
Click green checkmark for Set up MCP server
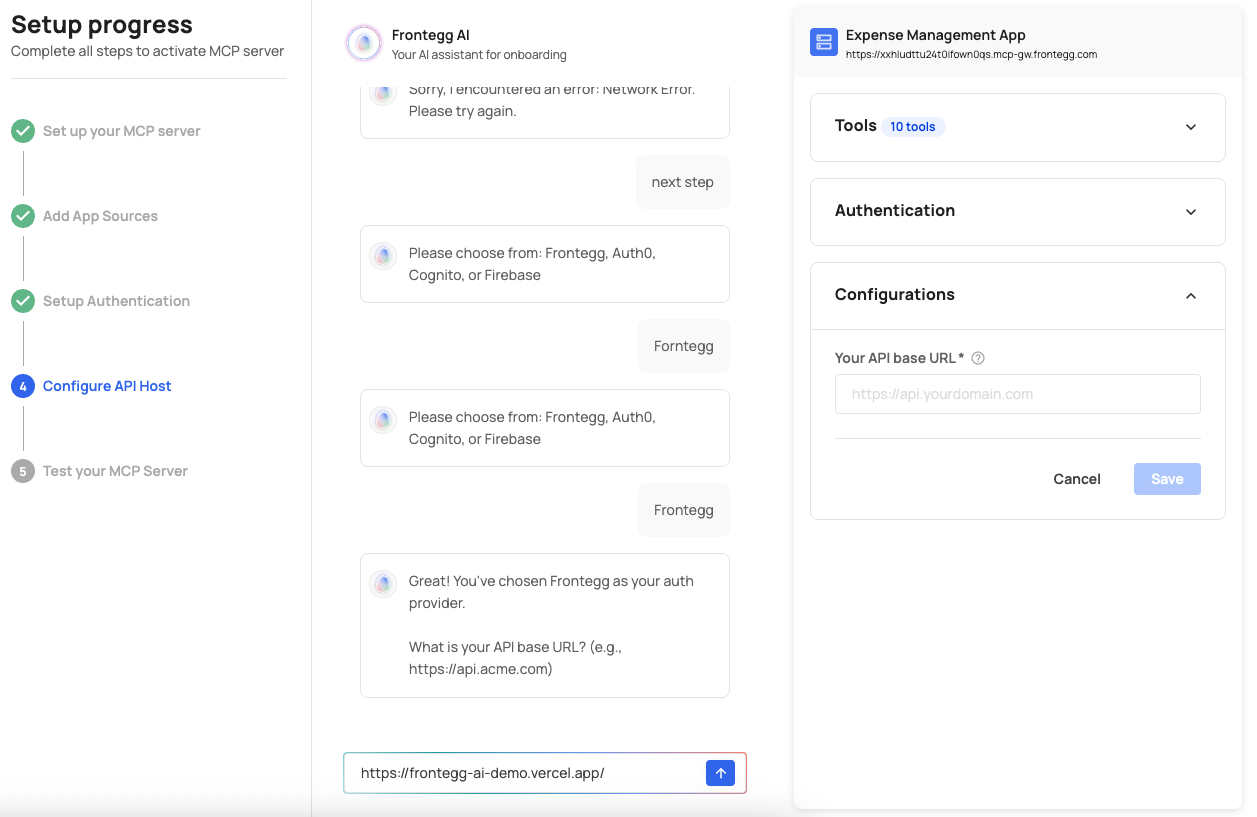click(x=23, y=131)
